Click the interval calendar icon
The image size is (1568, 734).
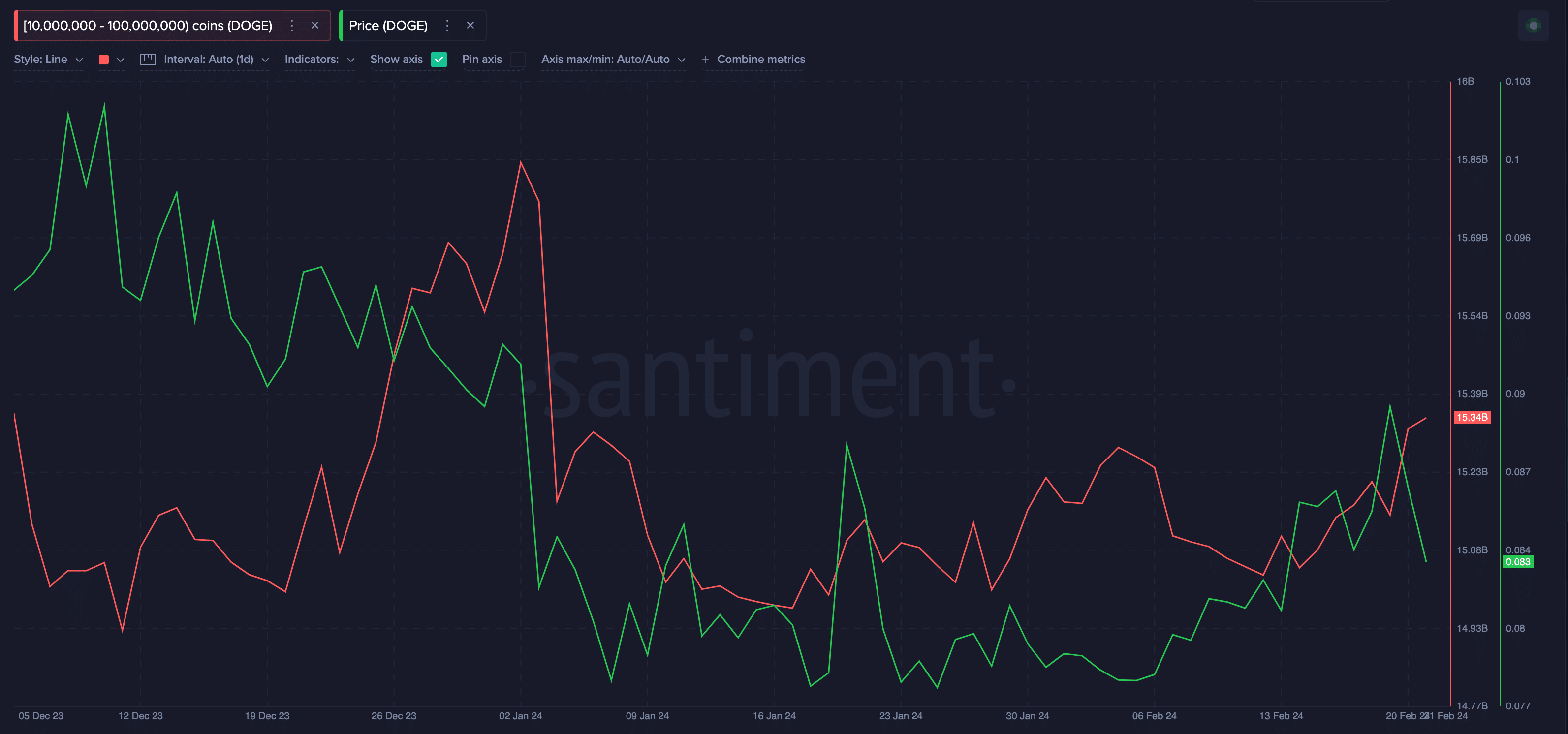148,60
